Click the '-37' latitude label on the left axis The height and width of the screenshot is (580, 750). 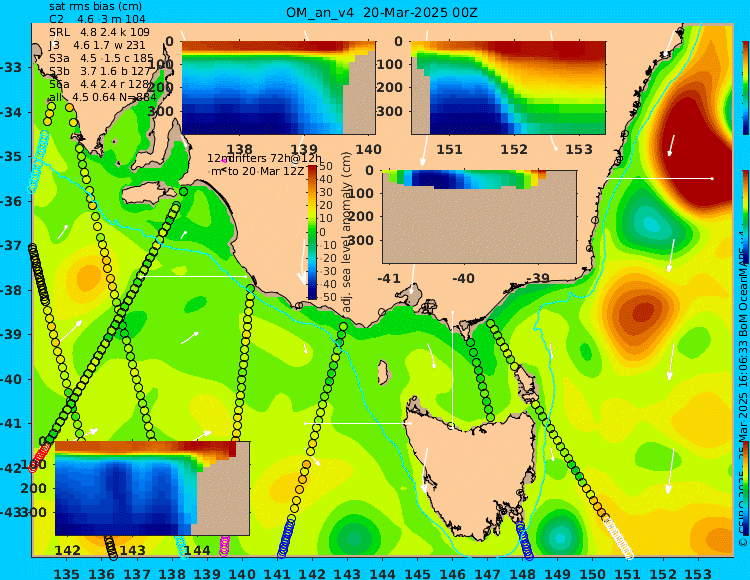[11, 246]
